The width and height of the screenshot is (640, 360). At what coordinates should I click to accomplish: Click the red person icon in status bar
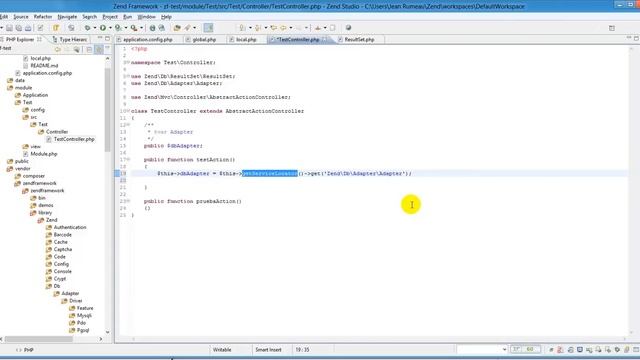coord(560,350)
